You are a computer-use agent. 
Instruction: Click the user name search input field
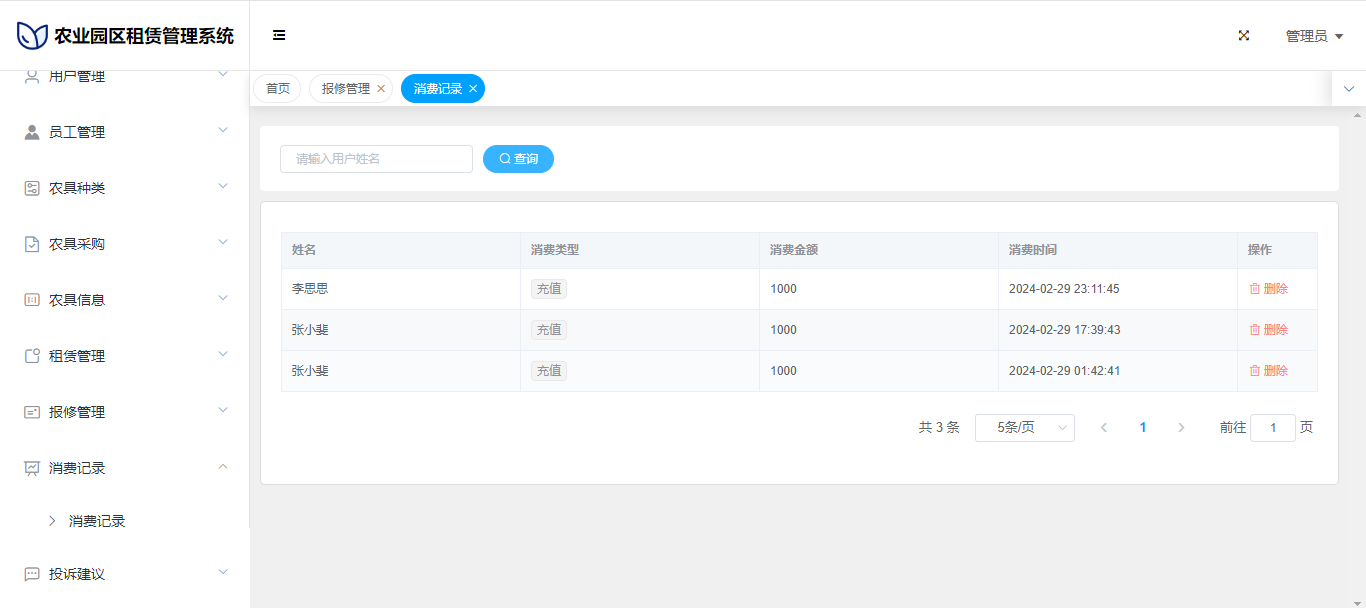(376, 159)
